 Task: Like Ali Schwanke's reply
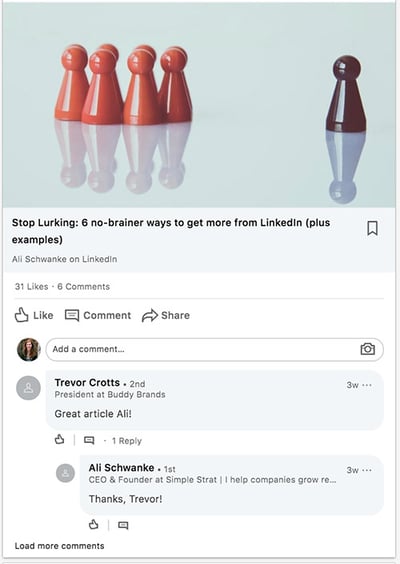click(x=94, y=524)
